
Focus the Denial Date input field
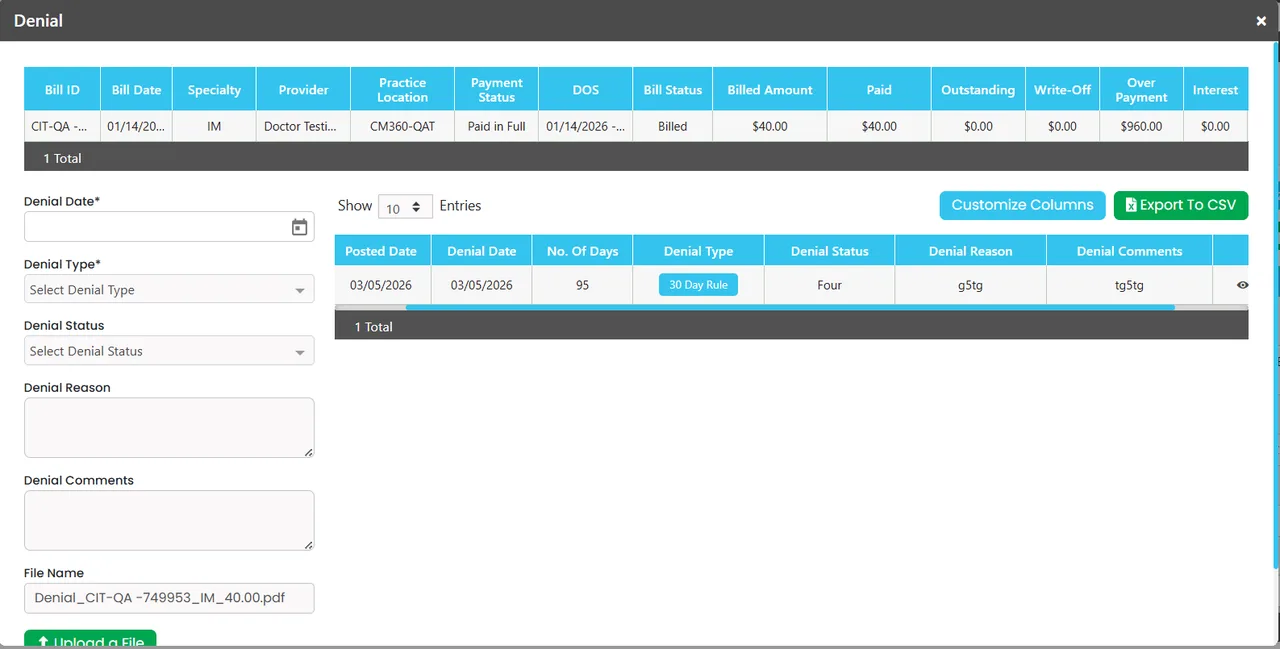click(169, 227)
